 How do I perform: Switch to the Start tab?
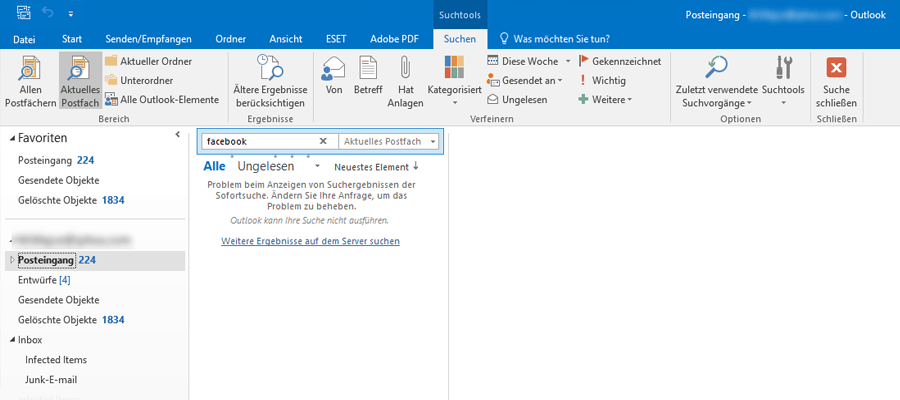coord(72,39)
